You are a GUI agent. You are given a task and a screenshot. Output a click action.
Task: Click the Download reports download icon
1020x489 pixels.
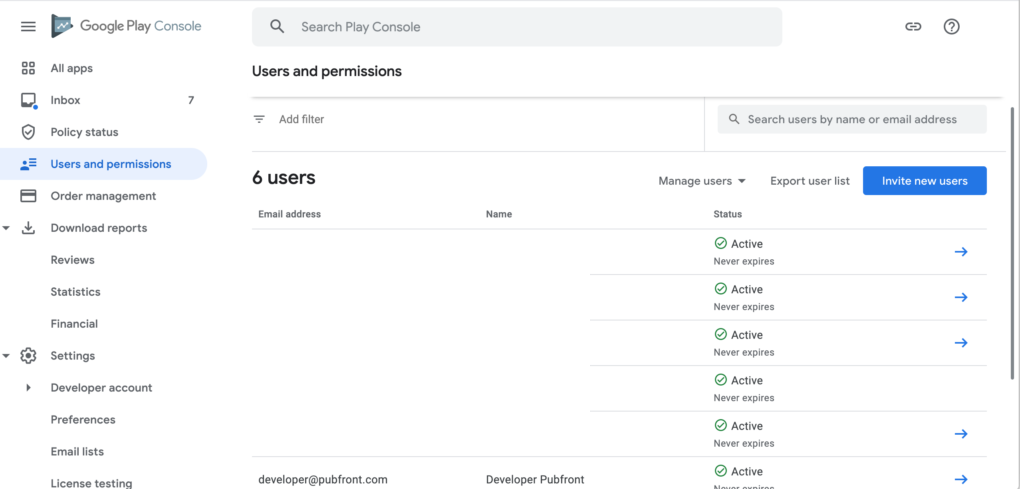[28, 228]
